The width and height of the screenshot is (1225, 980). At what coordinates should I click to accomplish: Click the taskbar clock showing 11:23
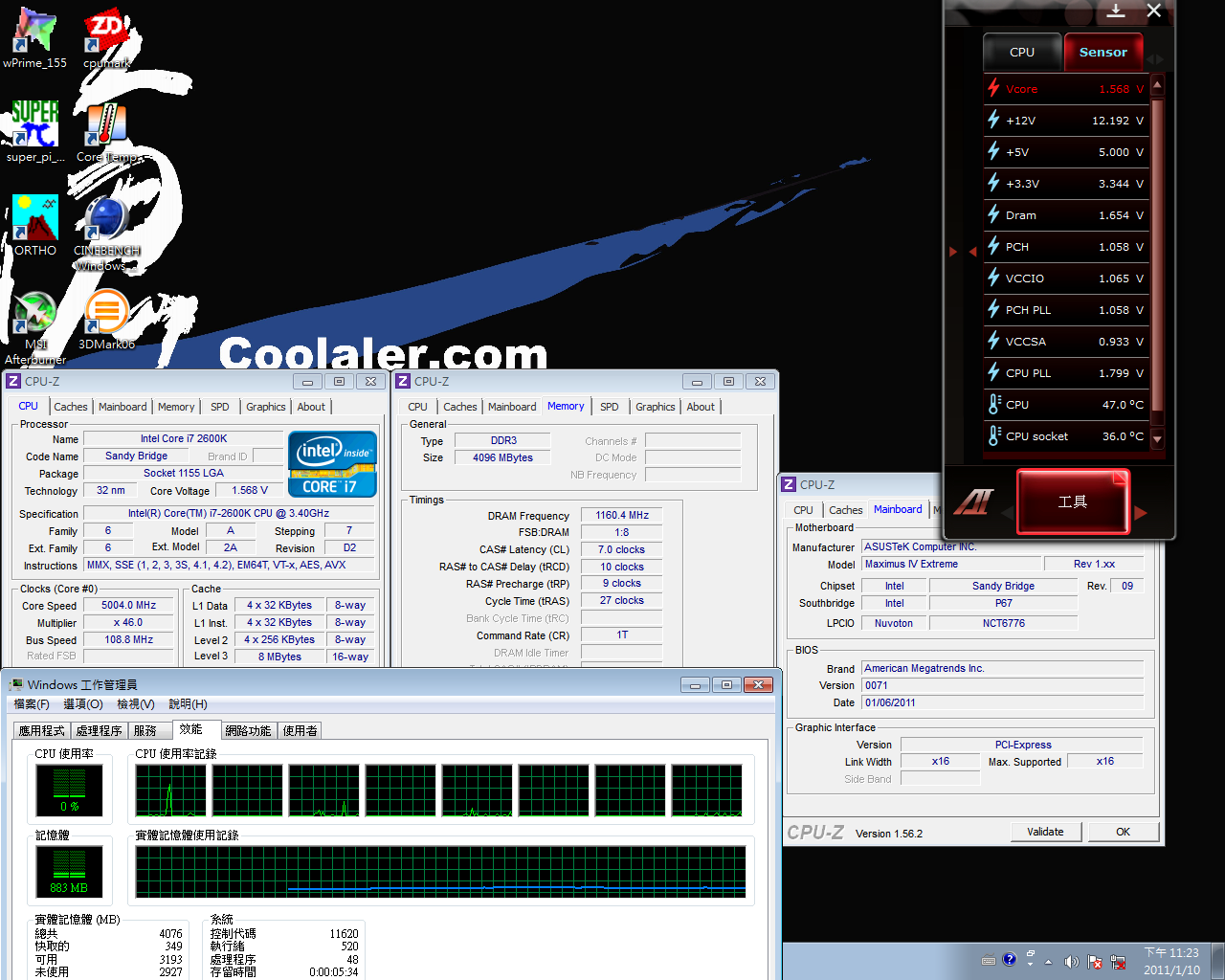coord(1171,961)
